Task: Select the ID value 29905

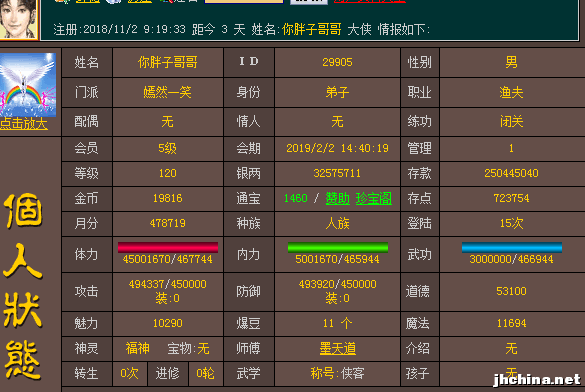Action: point(337,62)
